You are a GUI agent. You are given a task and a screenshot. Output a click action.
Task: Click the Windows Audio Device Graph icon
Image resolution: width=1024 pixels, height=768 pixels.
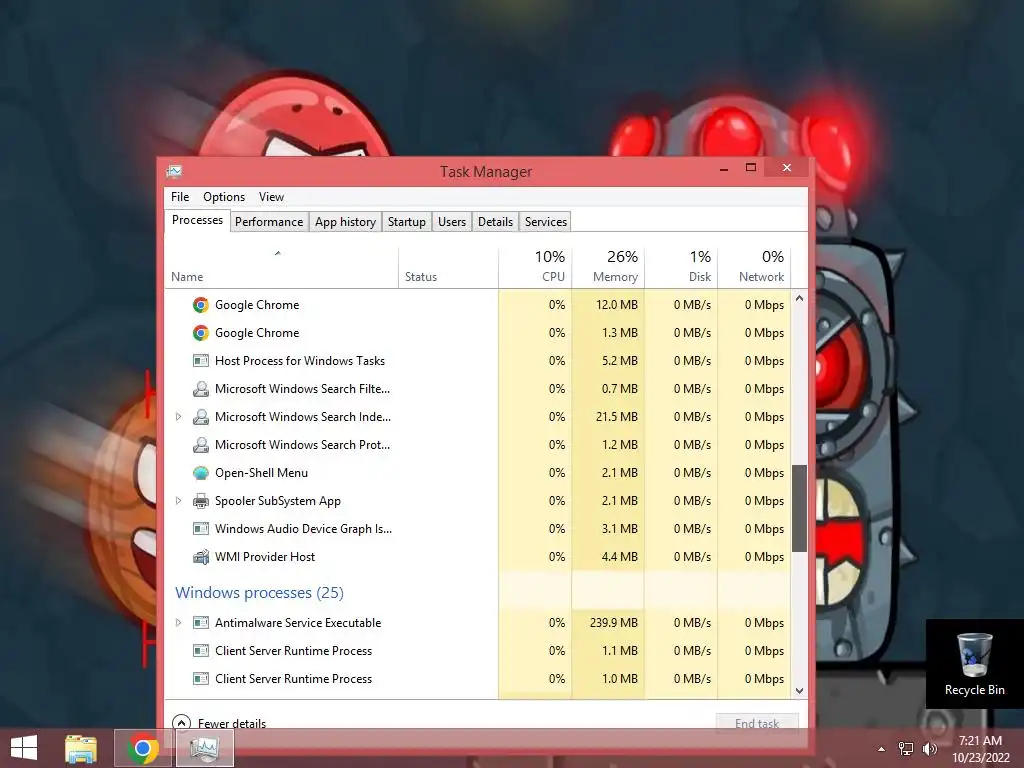coord(200,528)
